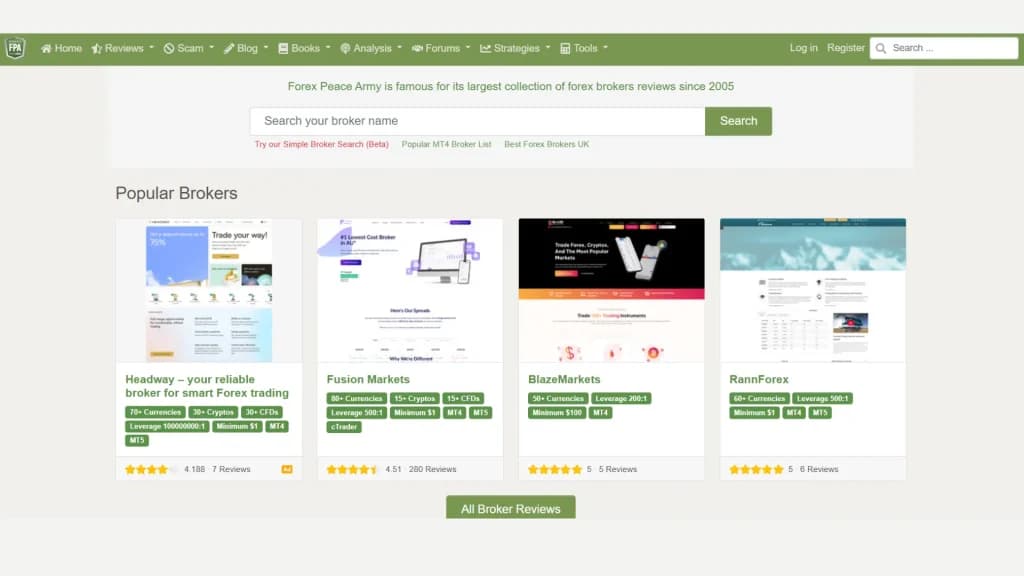Image resolution: width=1024 pixels, height=576 pixels.
Task: Click the star rating on Fusion Markets card
Action: [x=353, y=469]
